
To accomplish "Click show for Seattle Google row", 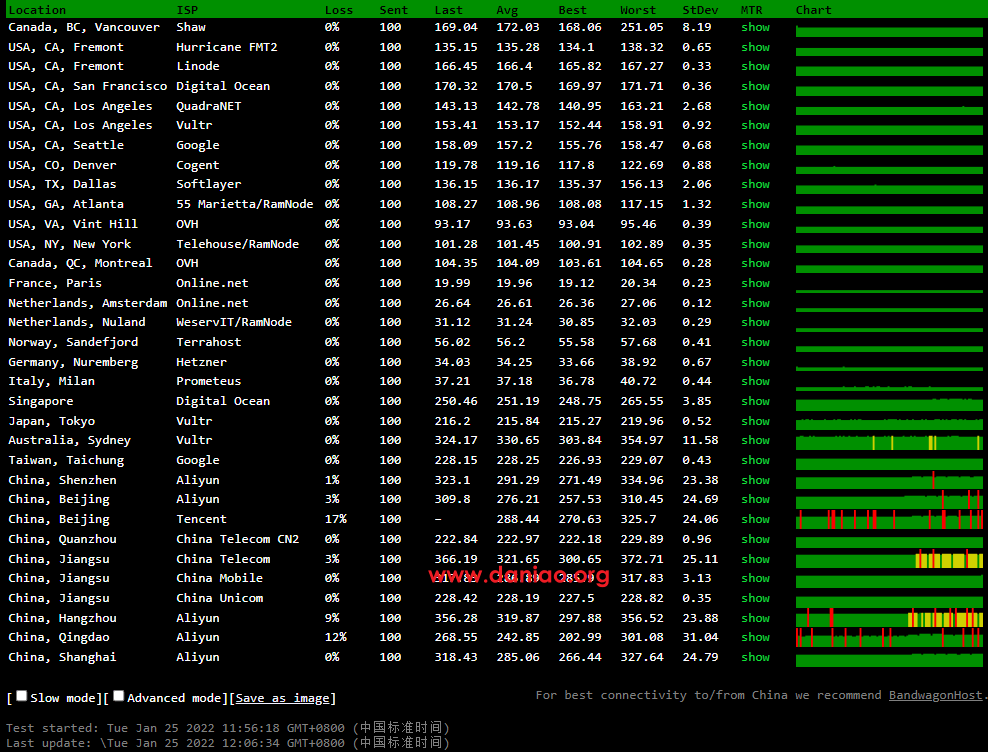I will click(755, 145).
